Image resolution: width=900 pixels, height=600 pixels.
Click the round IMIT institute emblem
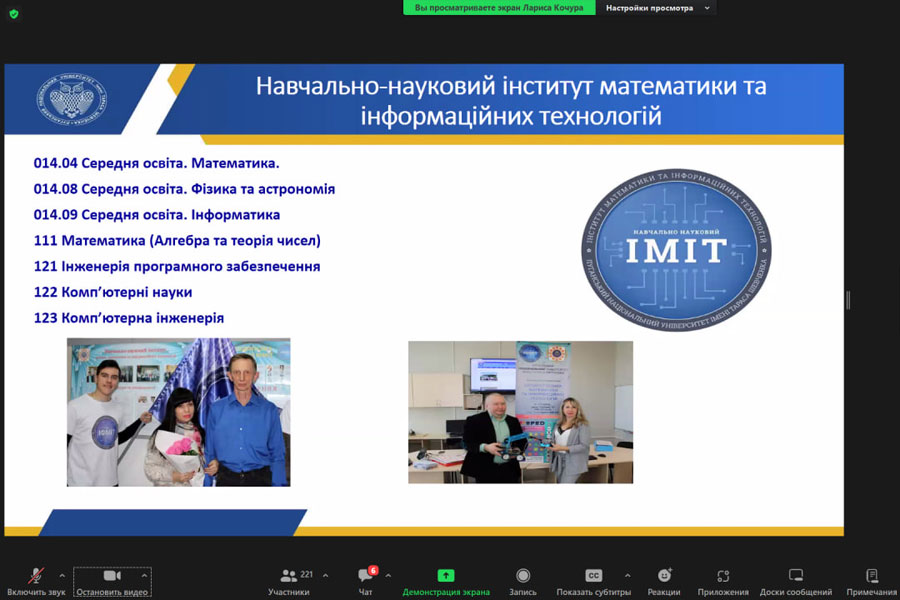point(676,250)
